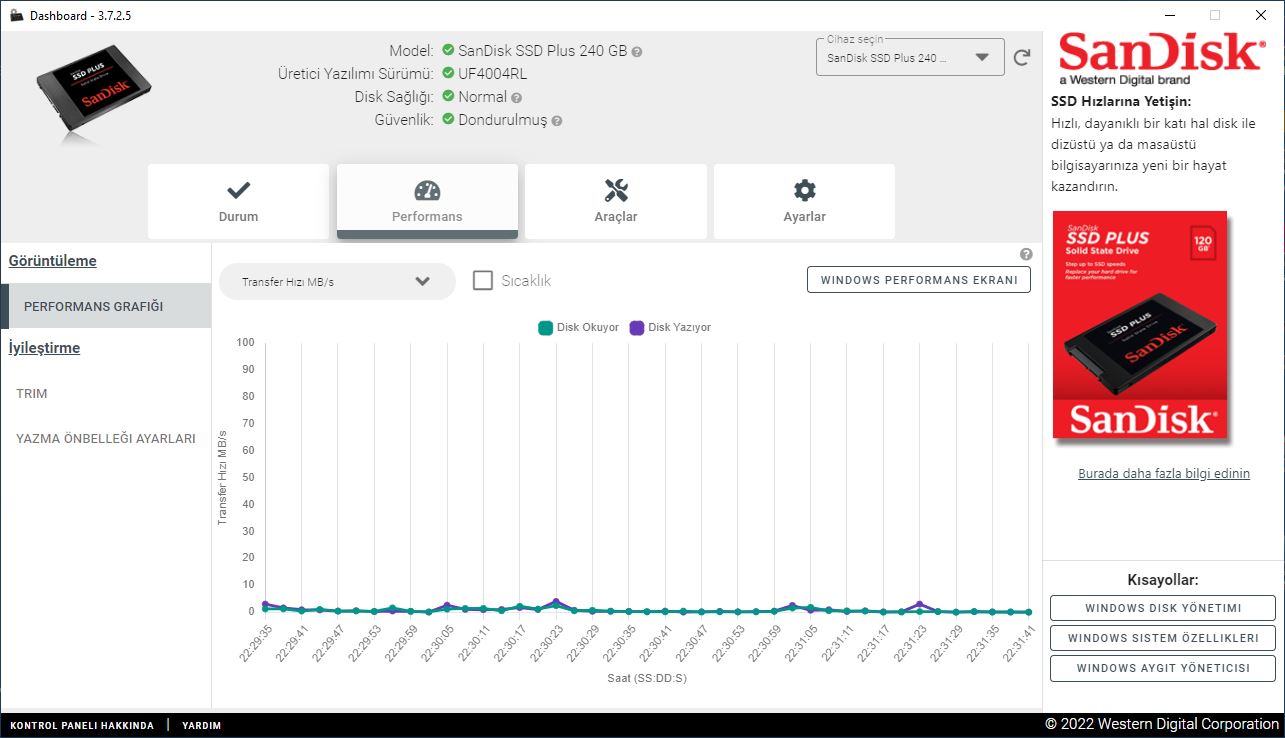Select the Performans tab
1285x738 pixels.
(x=427, y=201)
